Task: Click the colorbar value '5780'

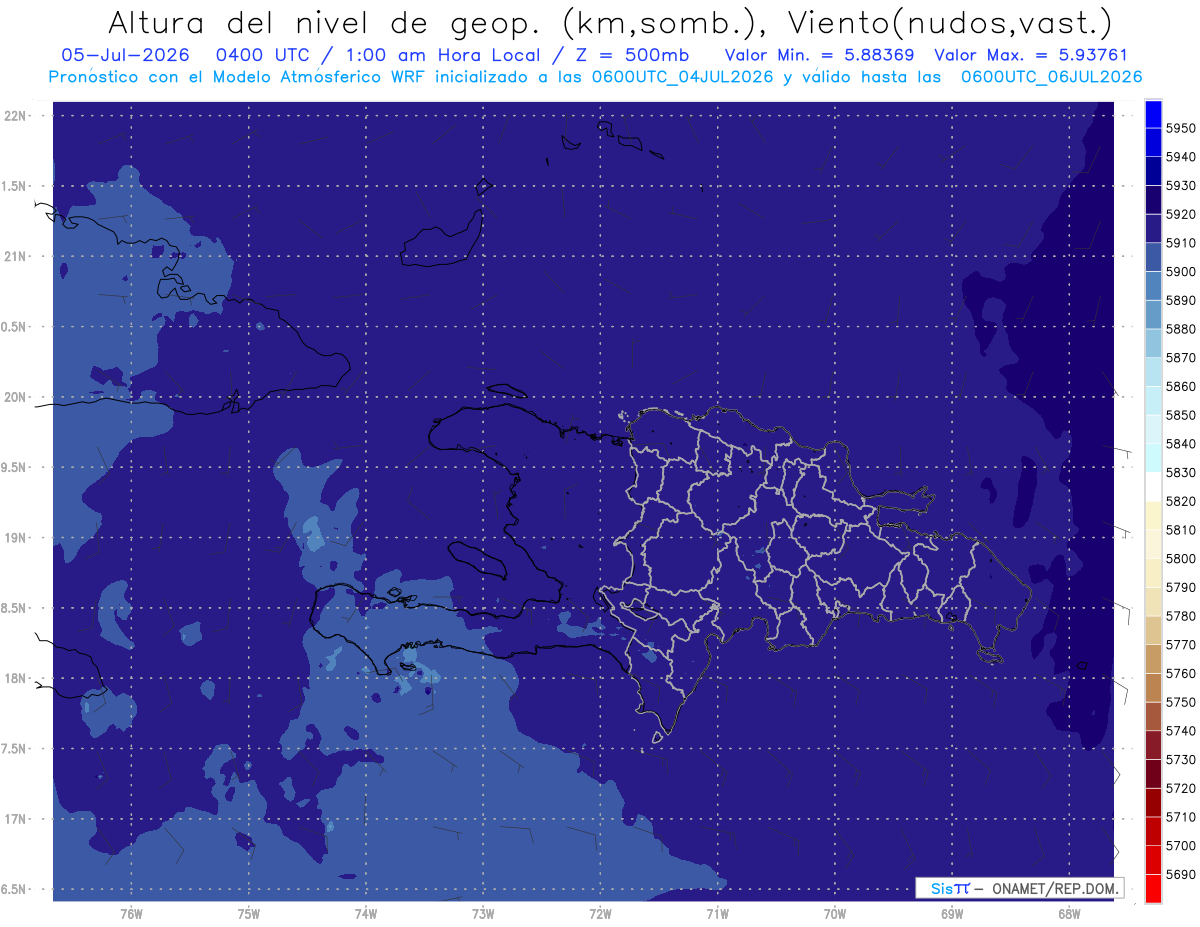Action: coord(1180,616)
